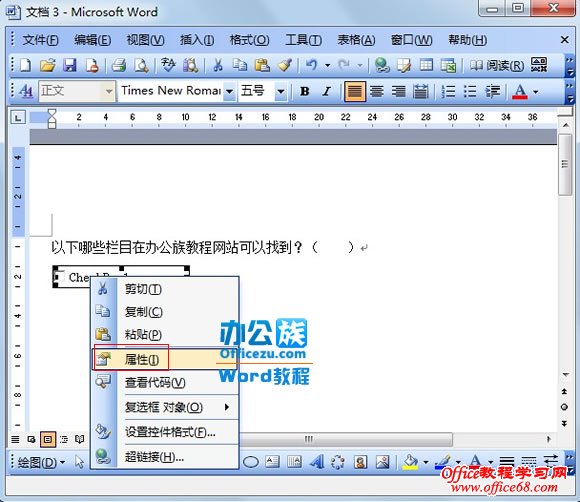
Task: Expand 复选框 对象(O) submenu
Action: [x=165, y=407]
